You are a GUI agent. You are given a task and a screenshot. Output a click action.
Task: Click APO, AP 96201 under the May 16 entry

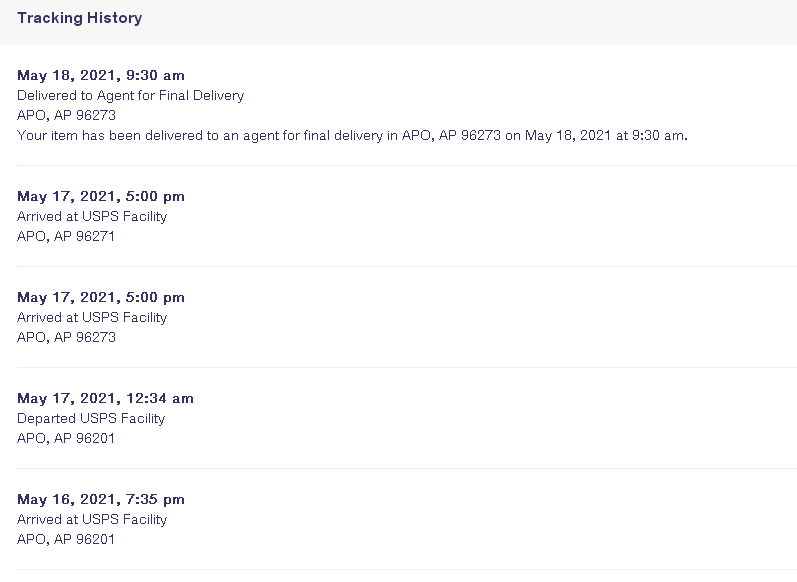click(x=66, y=539)
